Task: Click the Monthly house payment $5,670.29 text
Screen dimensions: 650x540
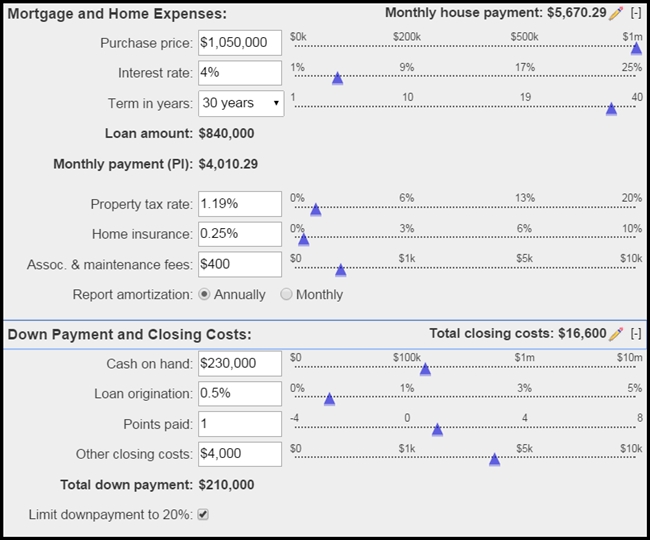Action: tap(496, 13)
